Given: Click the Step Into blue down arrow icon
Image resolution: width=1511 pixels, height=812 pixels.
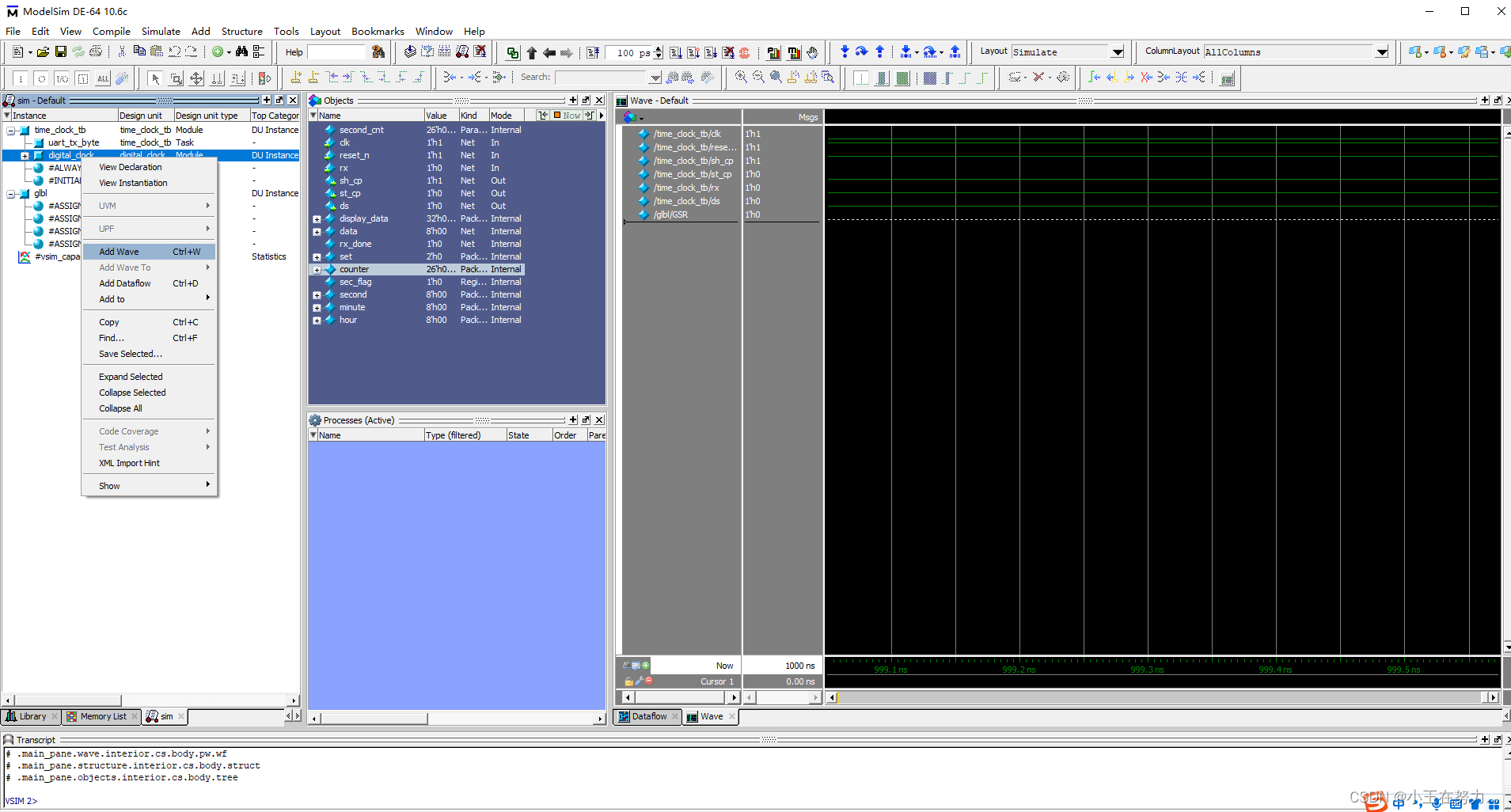Looking at the screenshot, I should (845, 52).
